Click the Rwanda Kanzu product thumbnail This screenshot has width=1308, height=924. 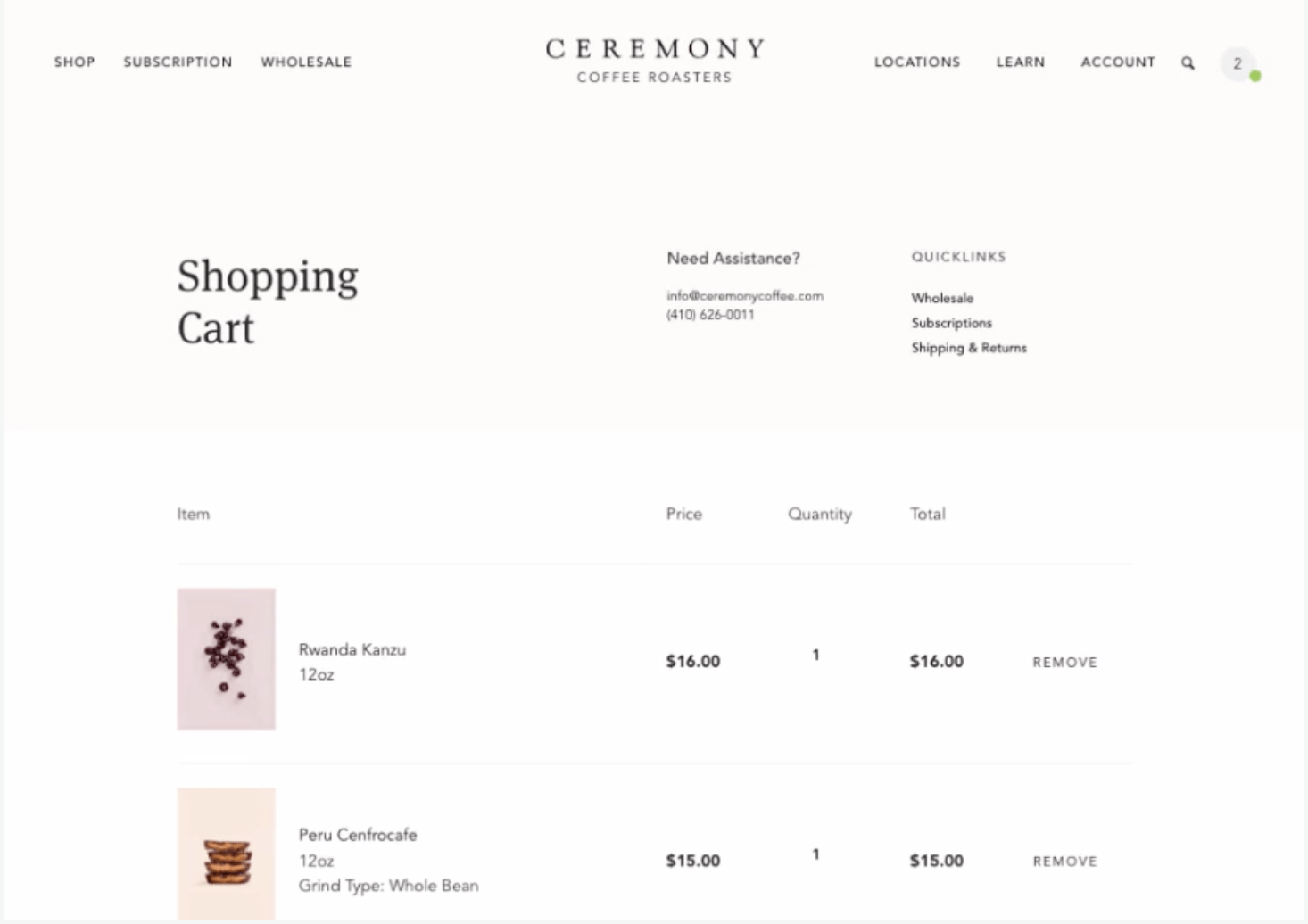[x=227, y=659]
